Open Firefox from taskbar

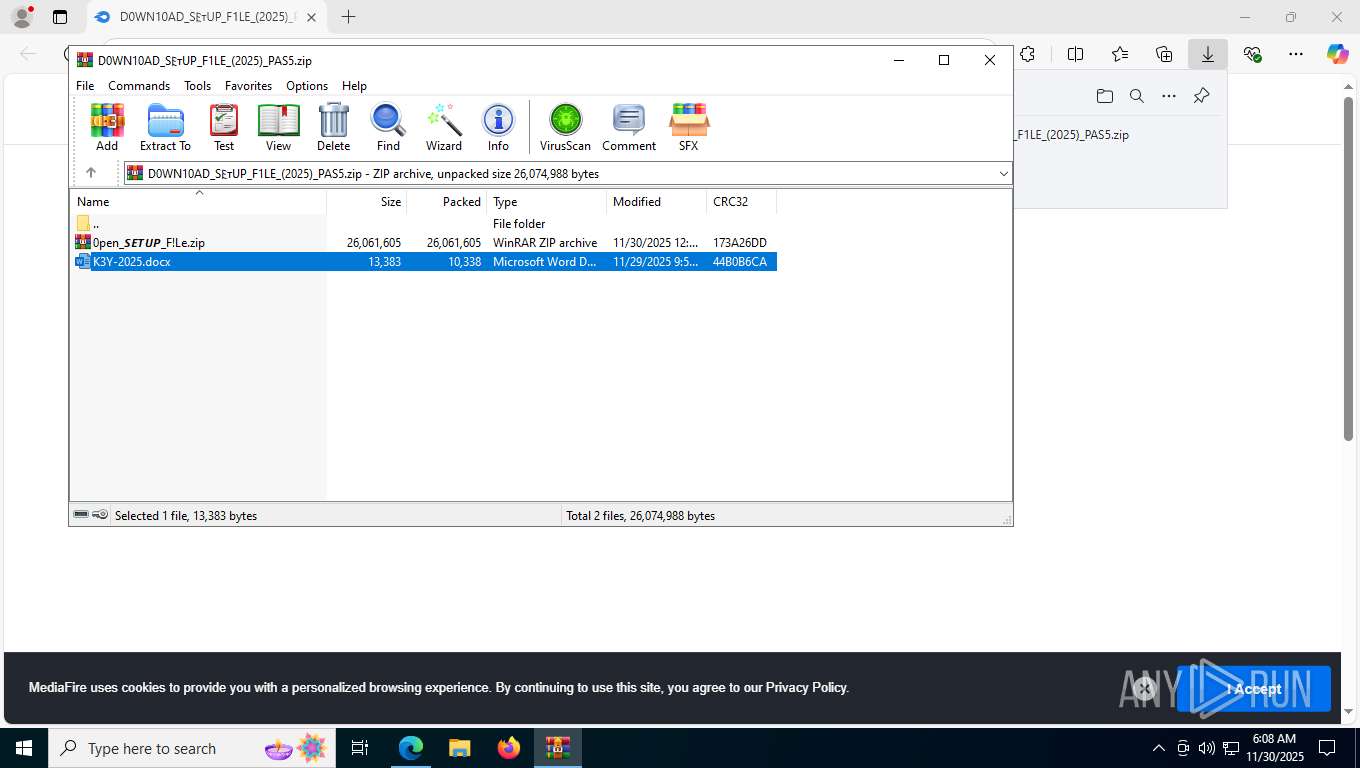coord(509,748)
